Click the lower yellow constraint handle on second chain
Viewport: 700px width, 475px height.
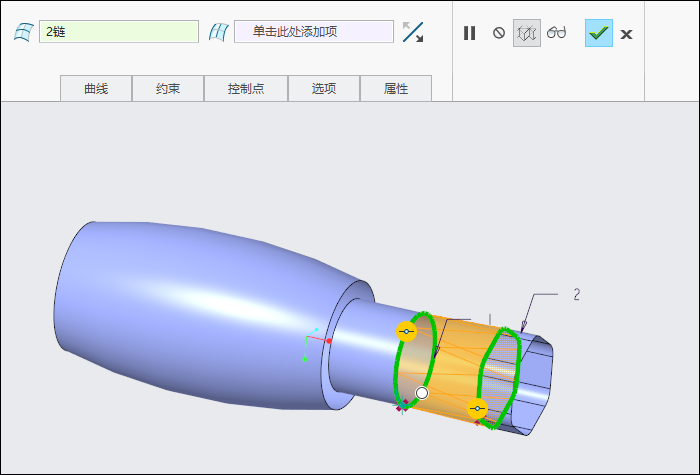click(477, 408)
